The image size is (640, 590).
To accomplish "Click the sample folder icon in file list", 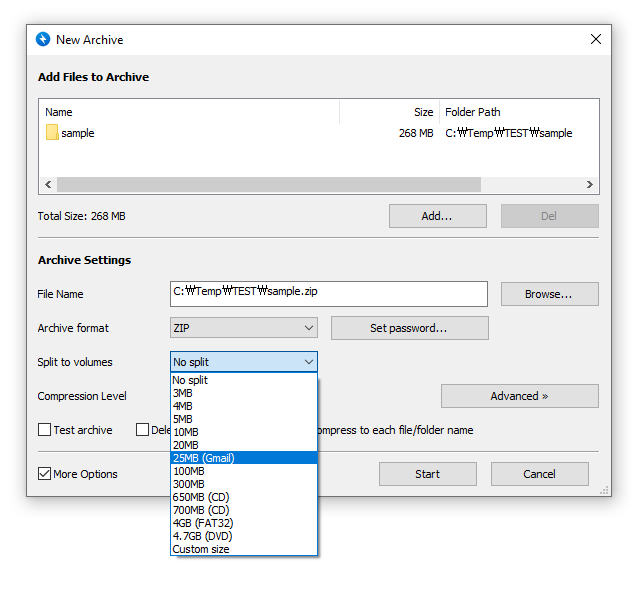I will pyautogui.click(x=52, y=133).
